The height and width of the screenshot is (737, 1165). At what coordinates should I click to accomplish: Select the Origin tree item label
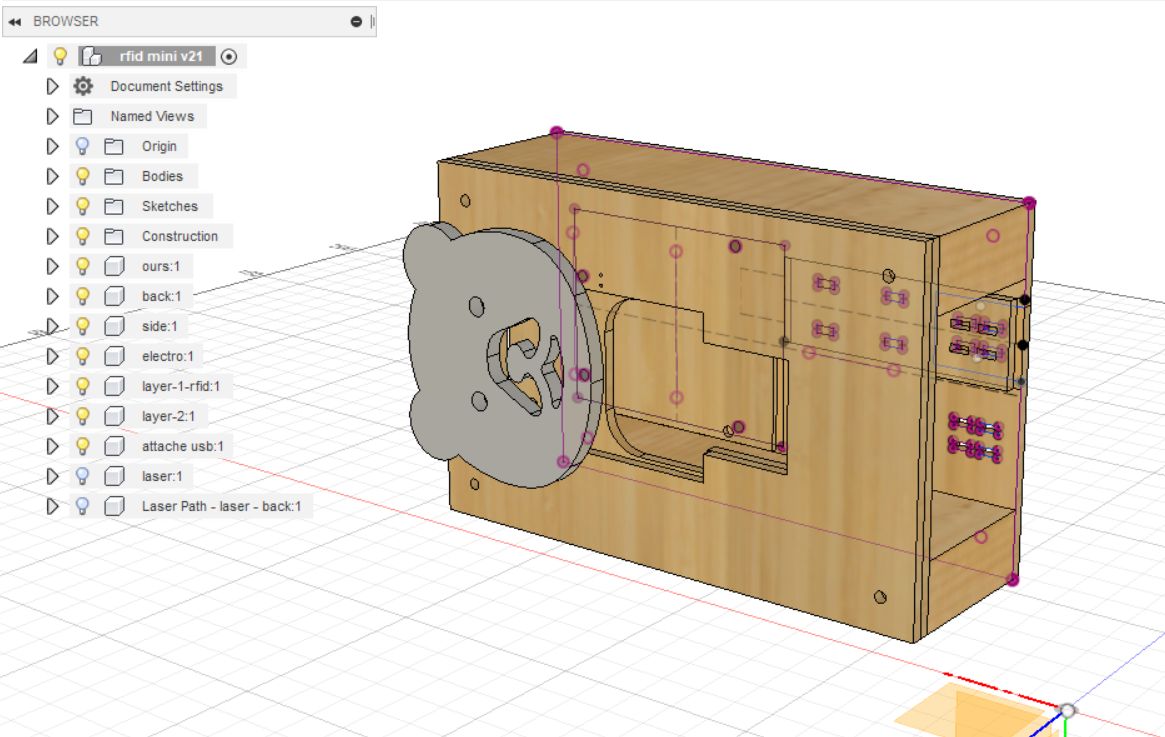pyautogui.click(x=159, y=146)
